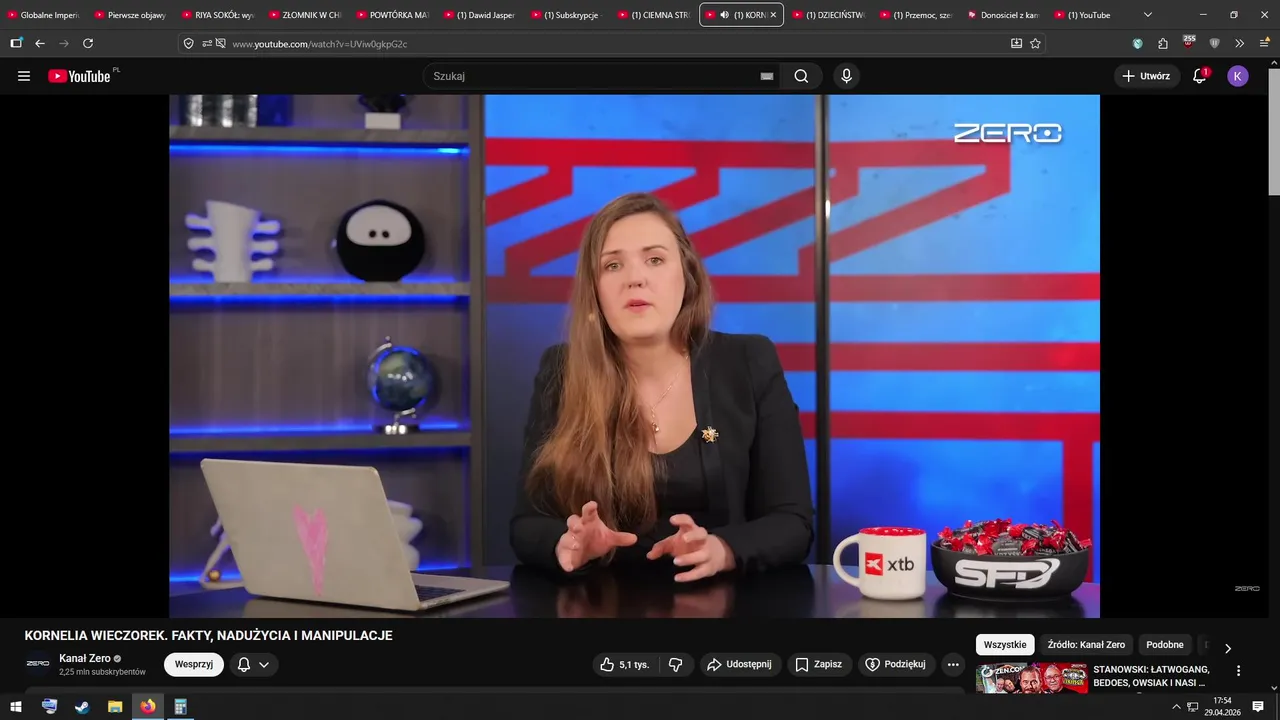Bookmark this page with star icon
1280x720 pixels.
(x=1035, y=43)
